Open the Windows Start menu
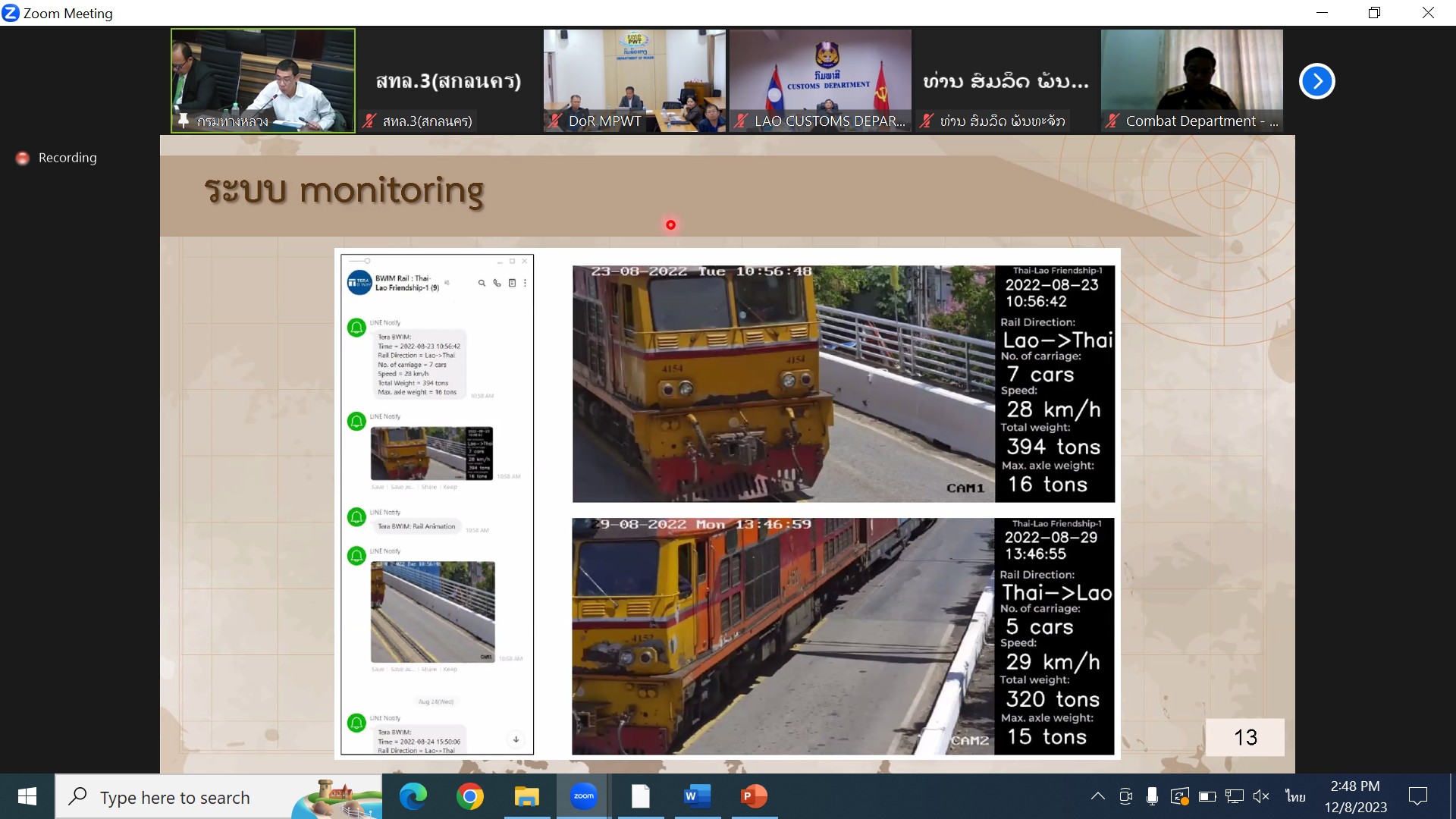The height and width of the screenshot is (819, 1456). (27, 796)
